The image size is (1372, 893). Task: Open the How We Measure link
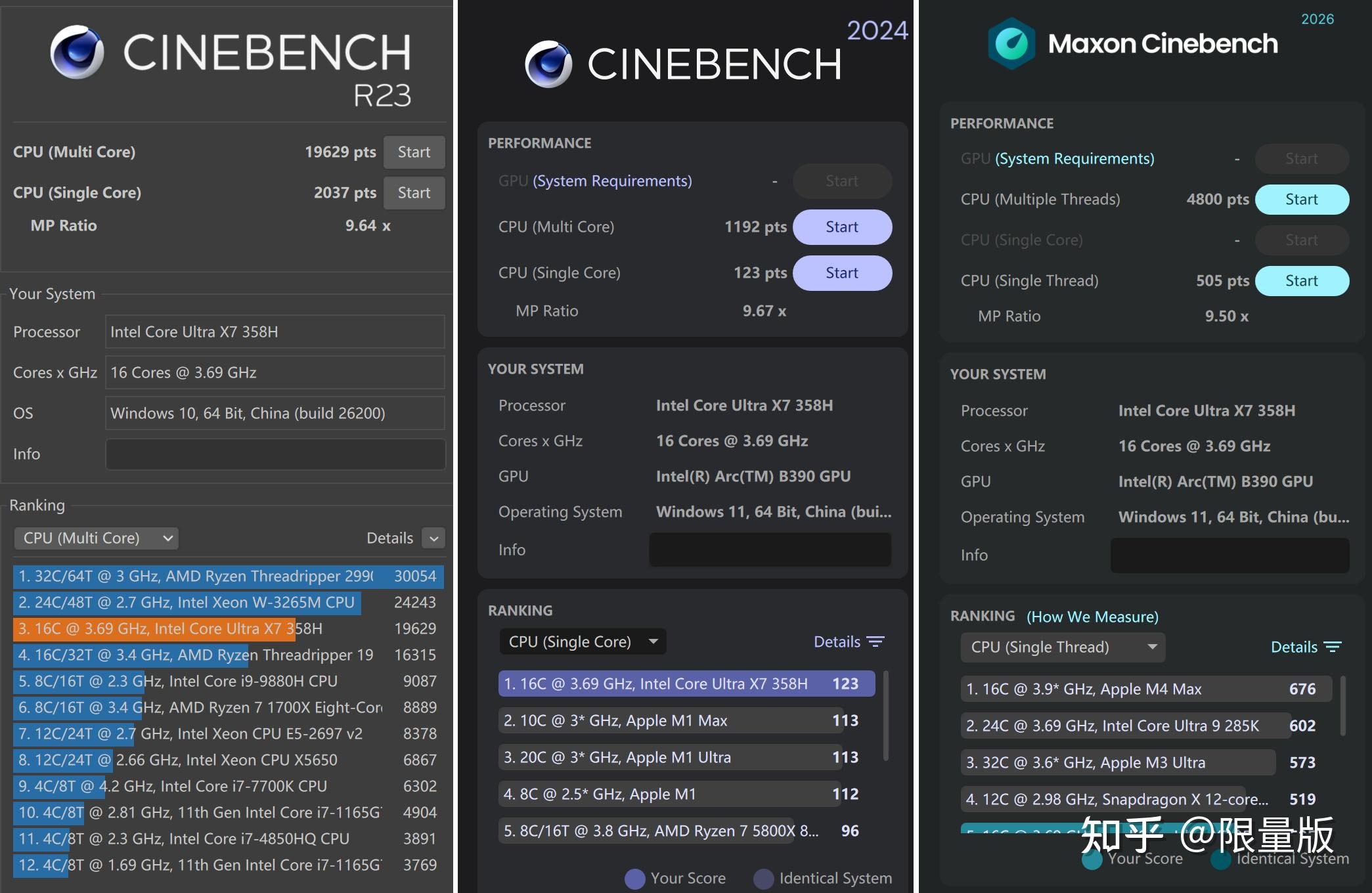point(1092,617)
